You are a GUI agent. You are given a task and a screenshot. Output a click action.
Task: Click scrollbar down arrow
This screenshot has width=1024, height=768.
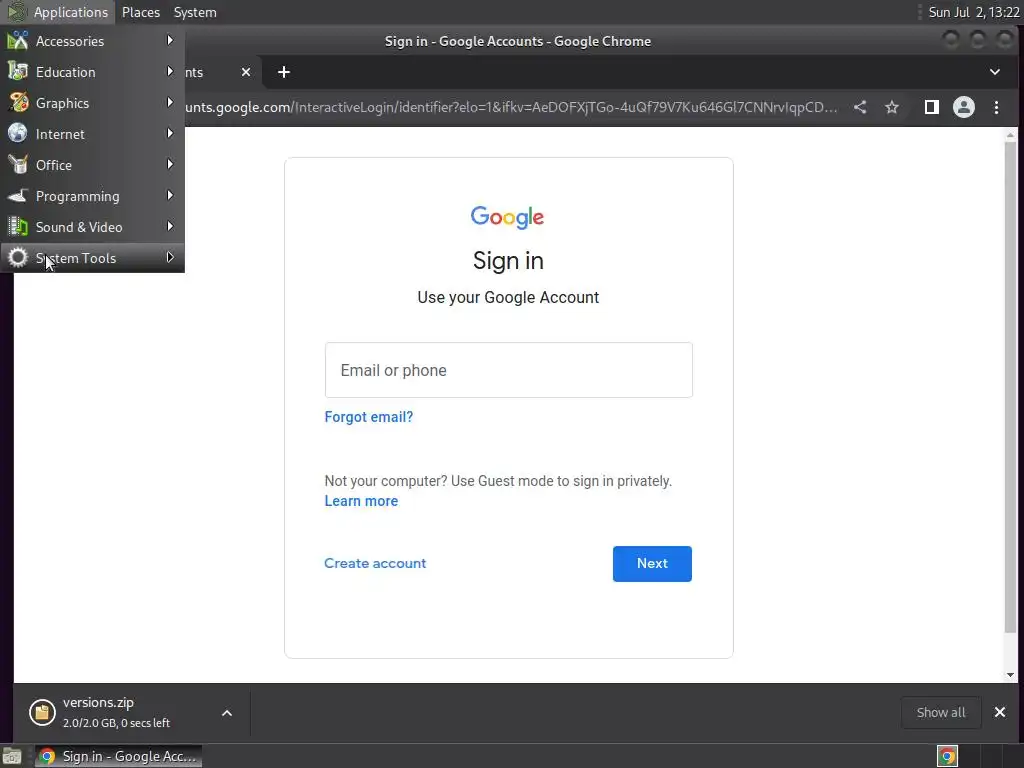[1010, 675]
